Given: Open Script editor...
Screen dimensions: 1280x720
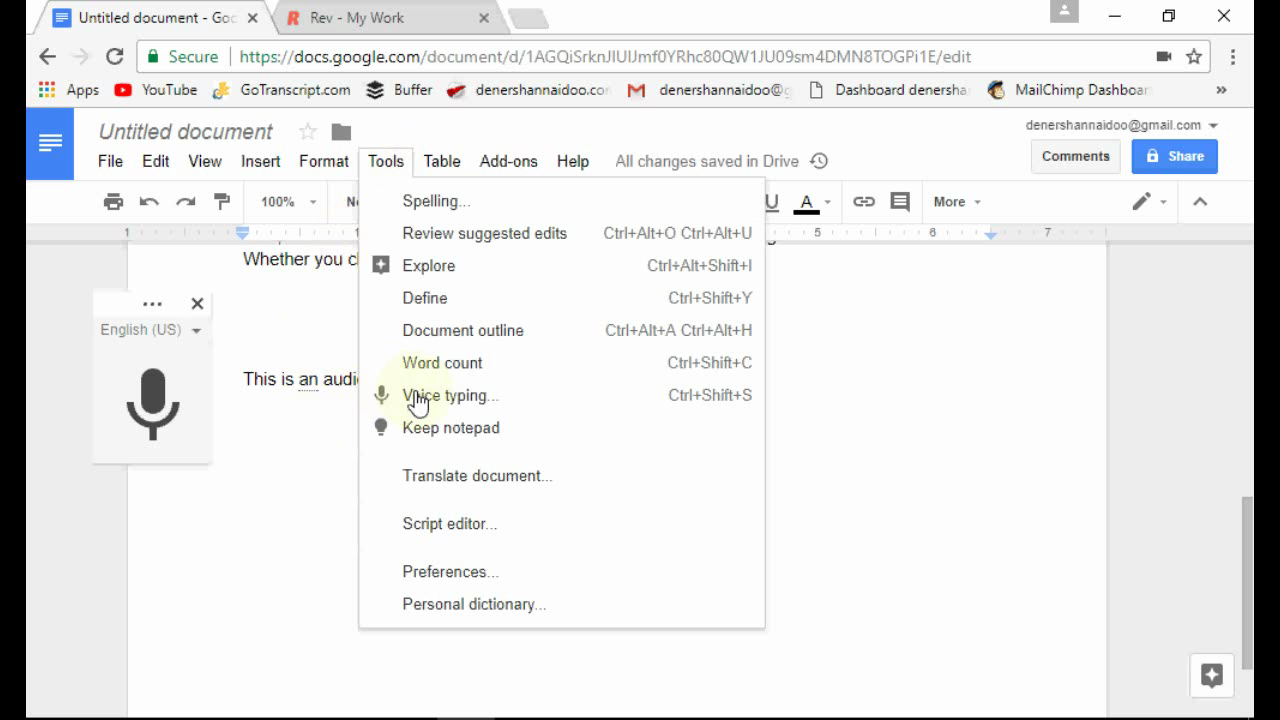Looking at the screenshot, I should coord(562,524).
